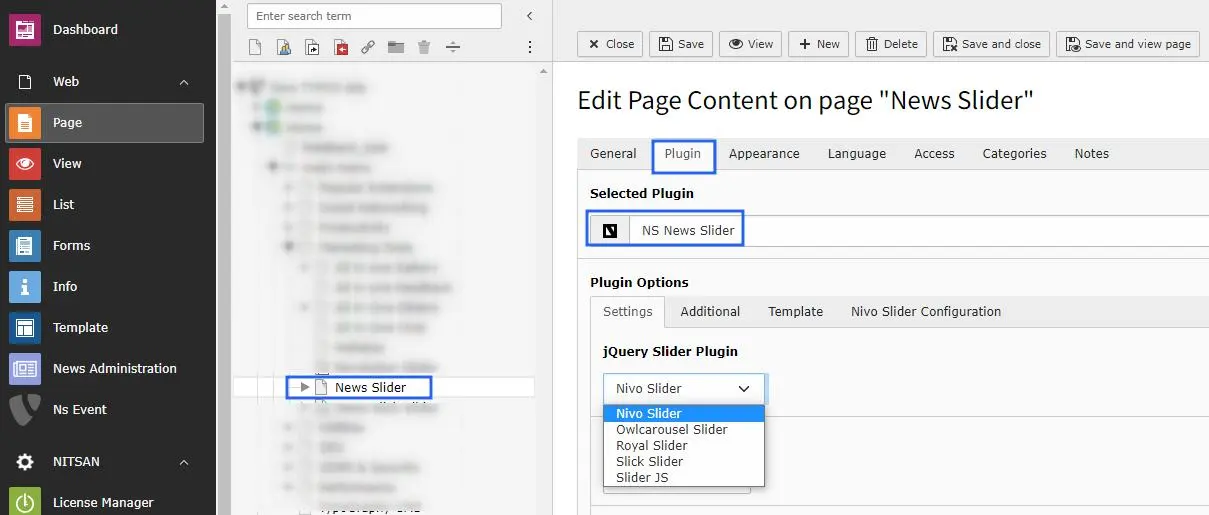This screenshot has height=515, width=1209.
Task: Open the plugin options Template tab
Action: [x=796, y=312]
